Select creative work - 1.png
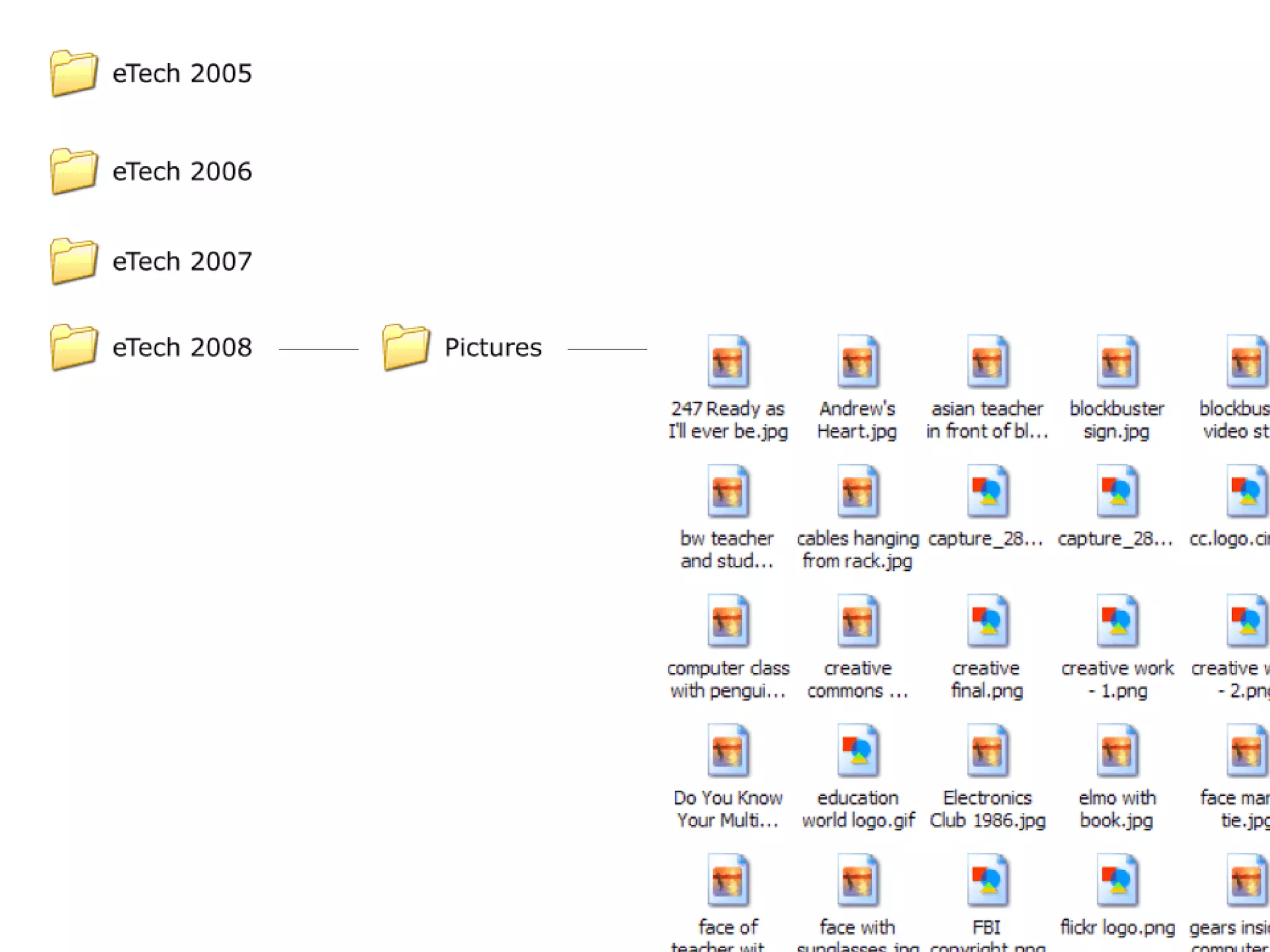The image size is (1270, 952). coord(1117,621)
